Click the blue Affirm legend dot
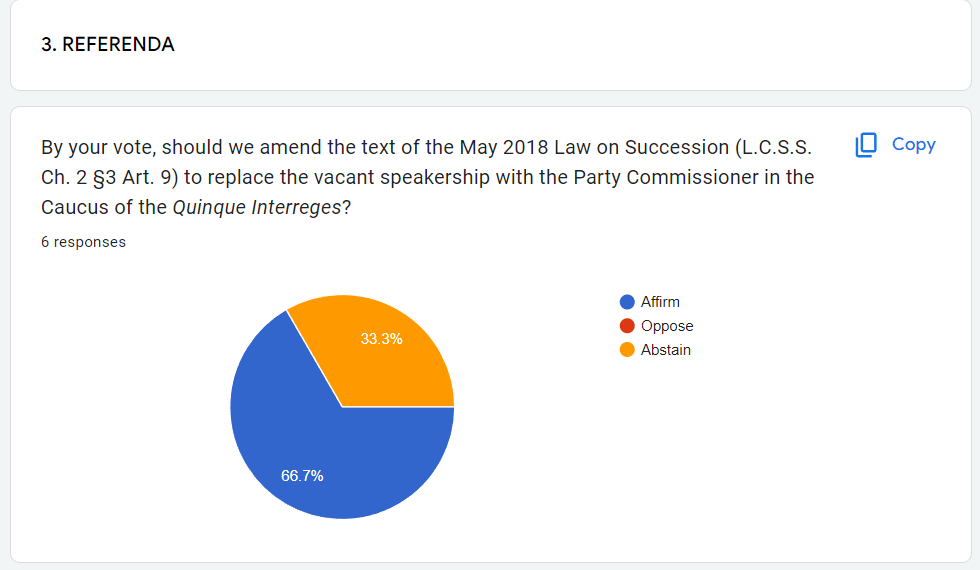980x570 pixels. click(x=627, y=302)
